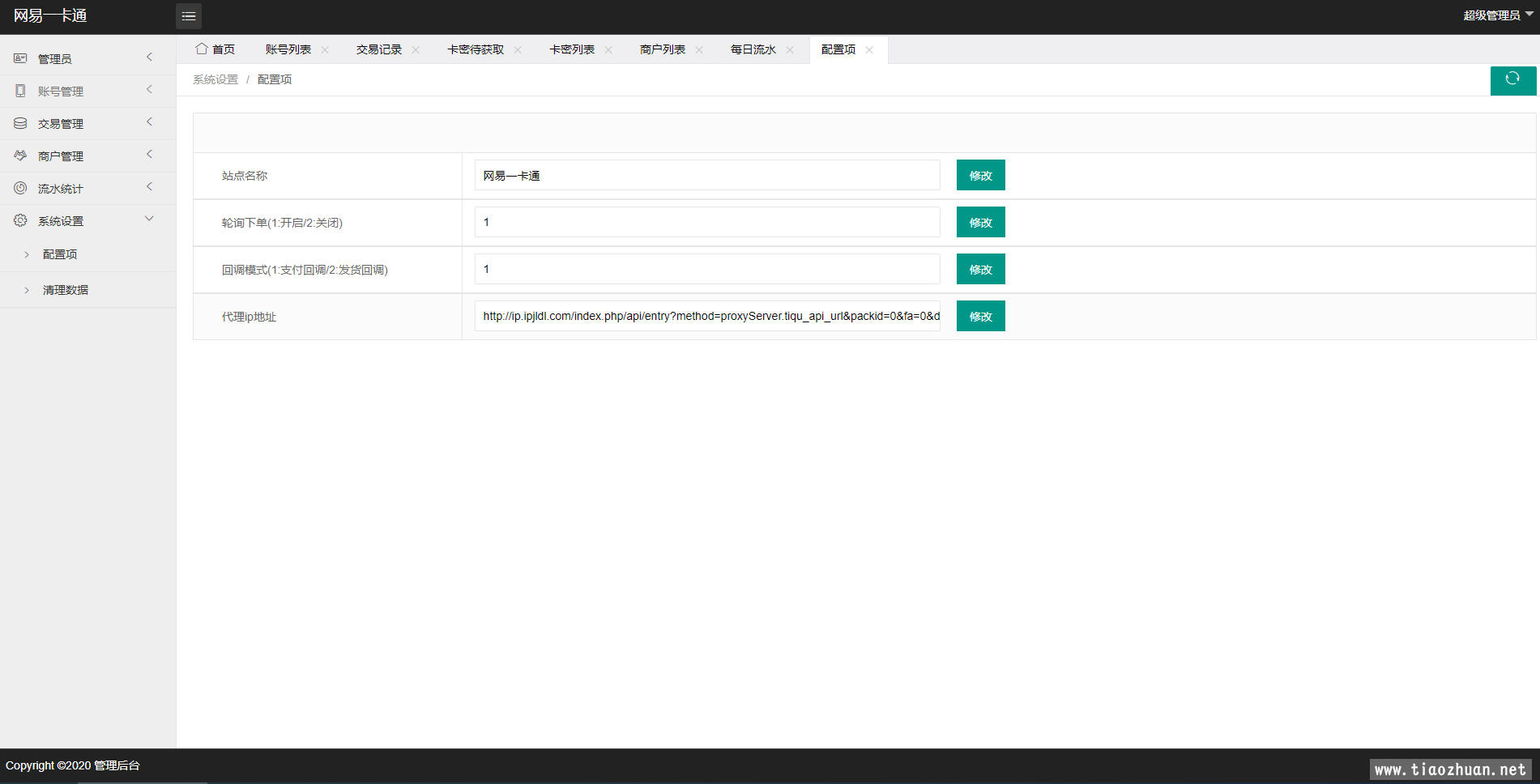
Task: Click 修改 button for 代理ip地址
Action: (x=981, y=316)
